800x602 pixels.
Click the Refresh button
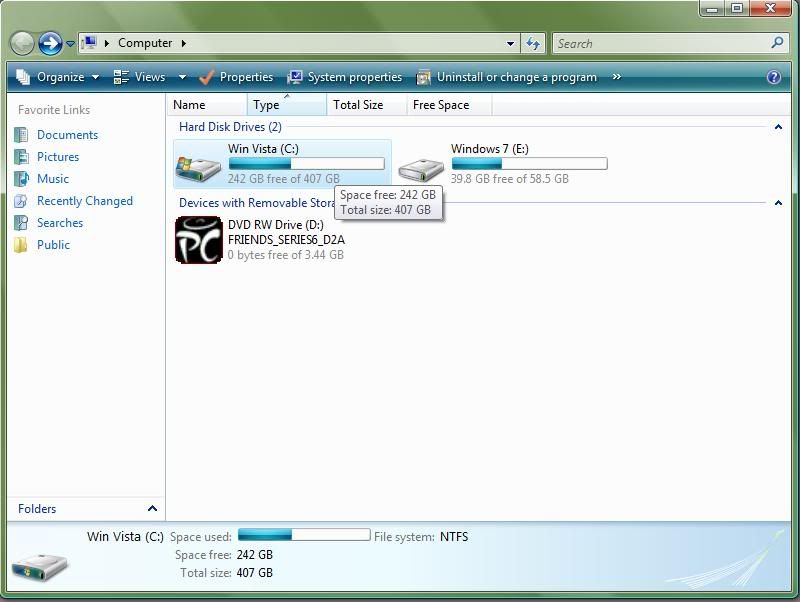click(533, 44)
